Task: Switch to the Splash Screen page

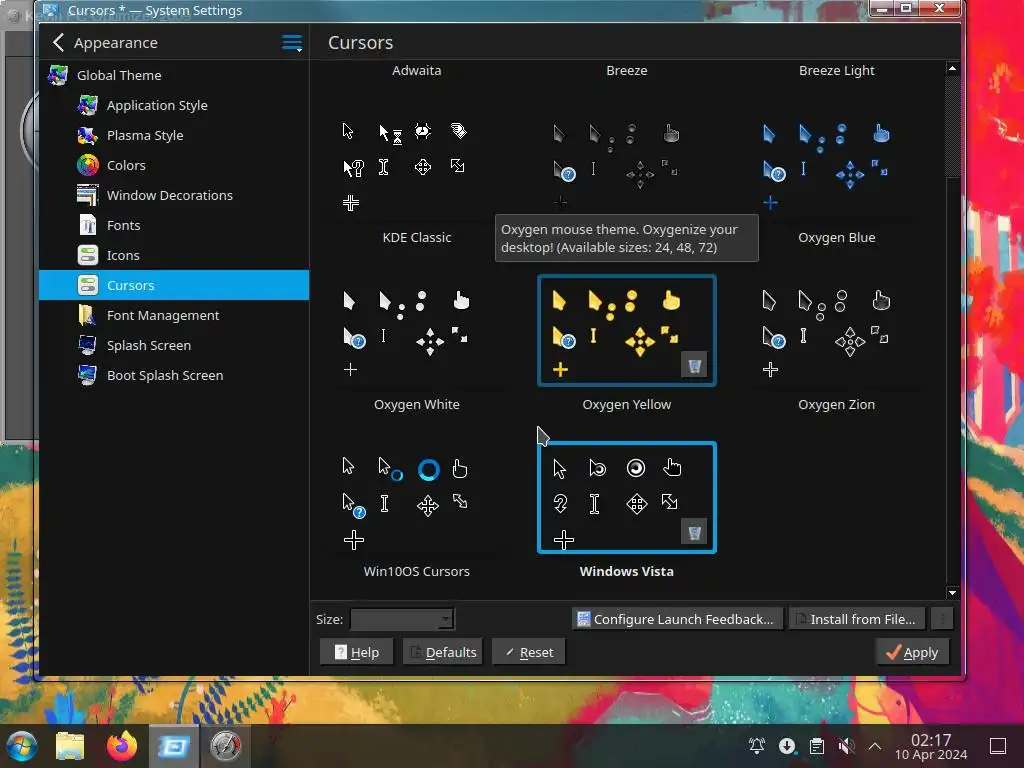Action: coord(174,345)
